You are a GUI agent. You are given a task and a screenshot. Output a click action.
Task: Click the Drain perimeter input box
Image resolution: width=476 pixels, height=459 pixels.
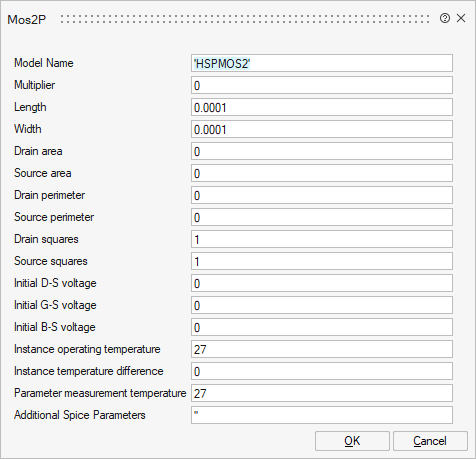pyautogui.click(x=322, y=195)
